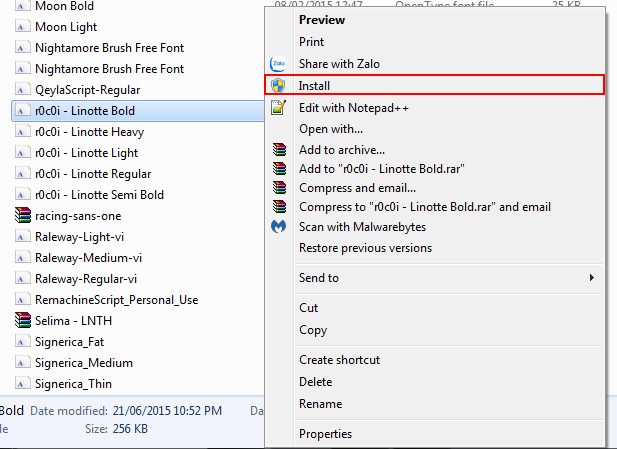
Task: Click the Malwarebytes scan icon
Action: [x=279, y=227]
